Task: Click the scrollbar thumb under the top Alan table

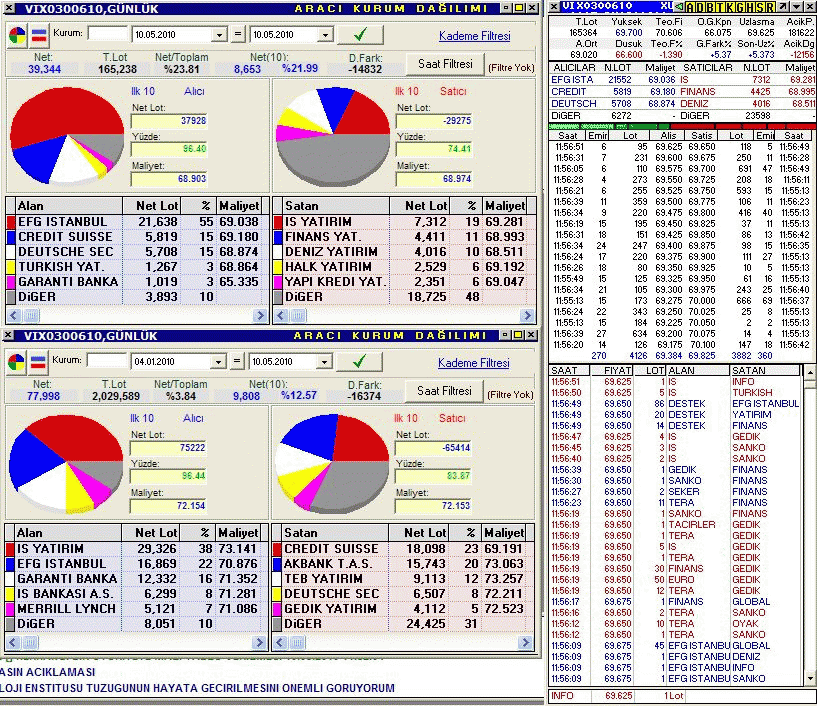Action: point(31,315)
